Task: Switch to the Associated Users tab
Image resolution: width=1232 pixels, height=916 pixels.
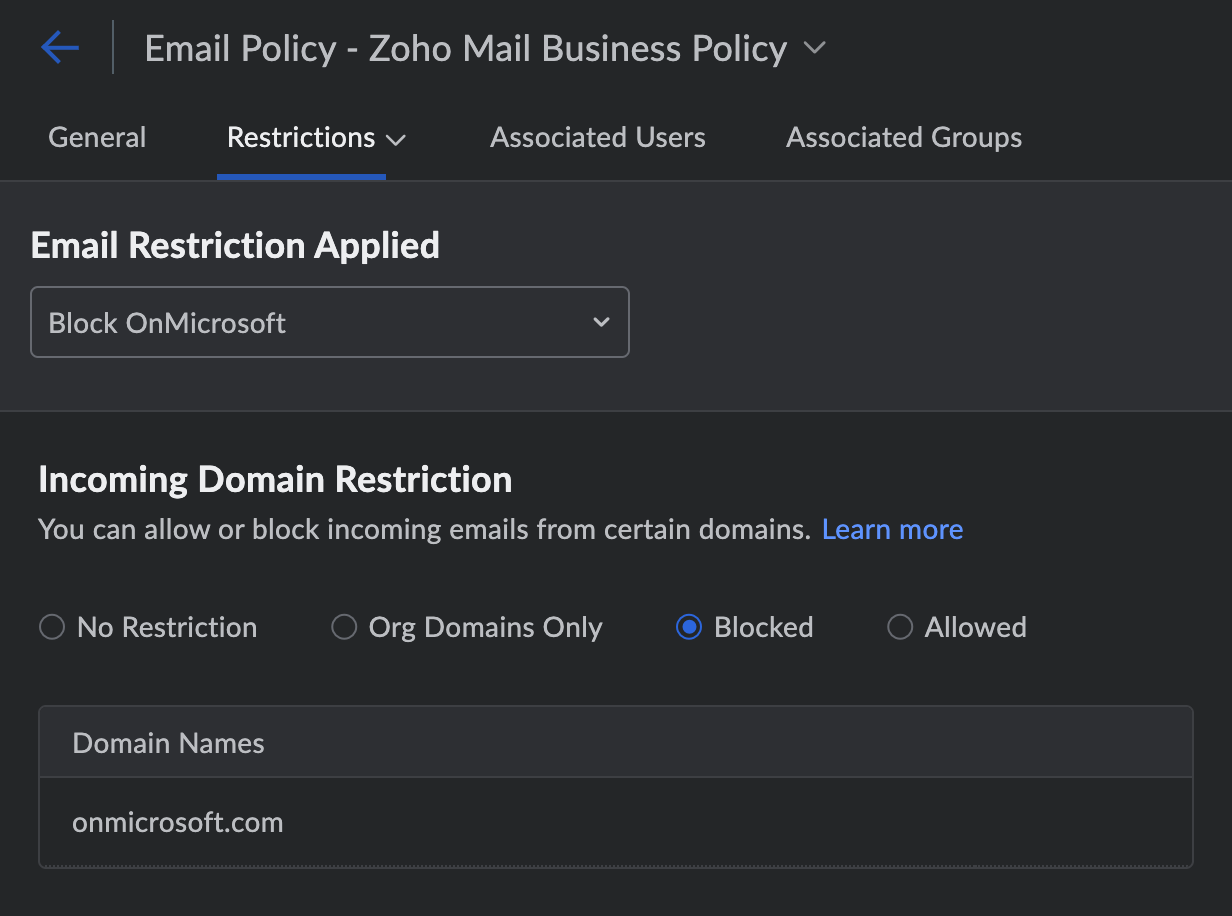Action: pos(597,137)
